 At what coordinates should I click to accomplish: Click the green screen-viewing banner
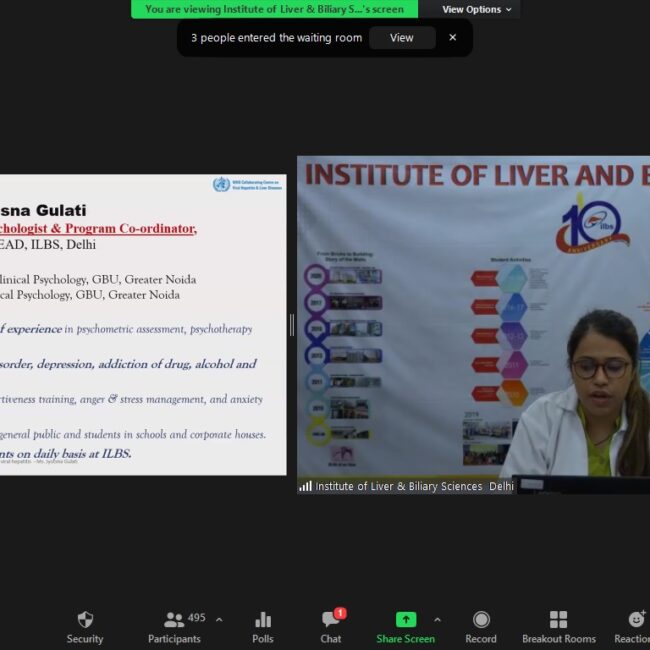(x=274, y=9)
